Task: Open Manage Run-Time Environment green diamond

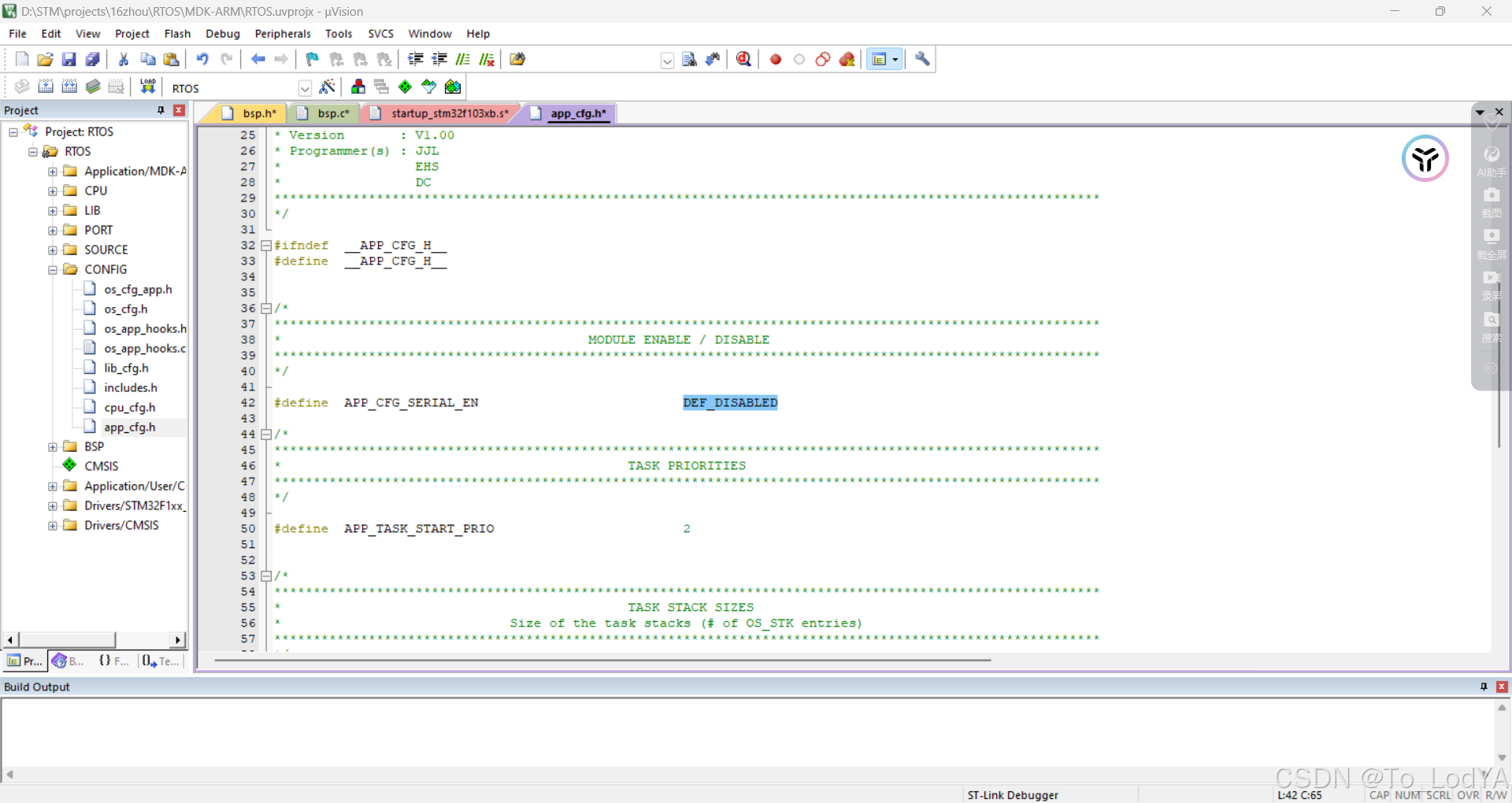Action: [x=405, y=87]
